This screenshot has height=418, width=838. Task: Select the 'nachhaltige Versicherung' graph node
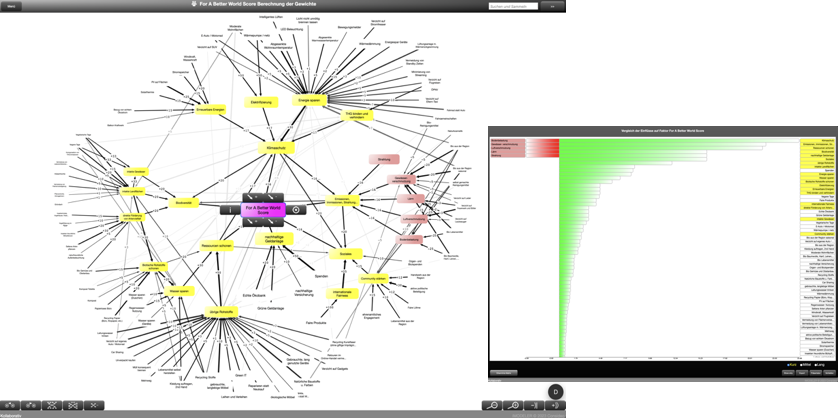(304, 293)
